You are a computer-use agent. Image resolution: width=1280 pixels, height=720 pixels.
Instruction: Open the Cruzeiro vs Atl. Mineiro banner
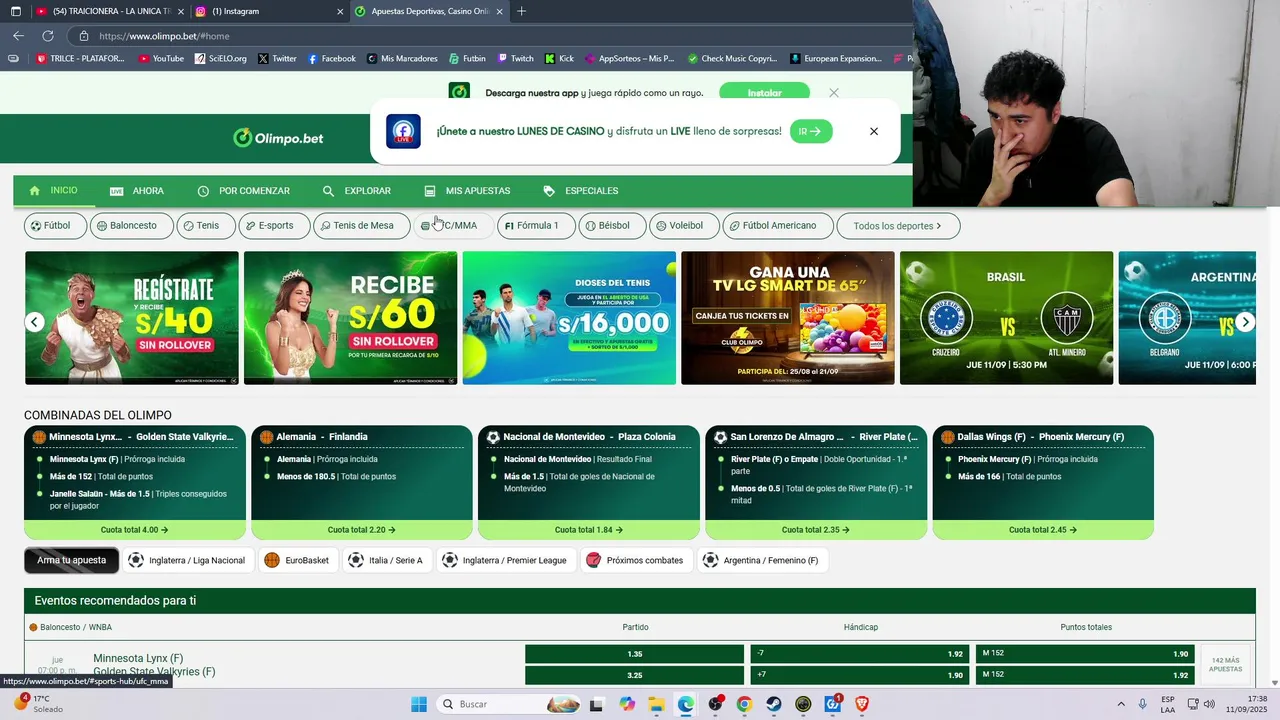point(1006,318)
